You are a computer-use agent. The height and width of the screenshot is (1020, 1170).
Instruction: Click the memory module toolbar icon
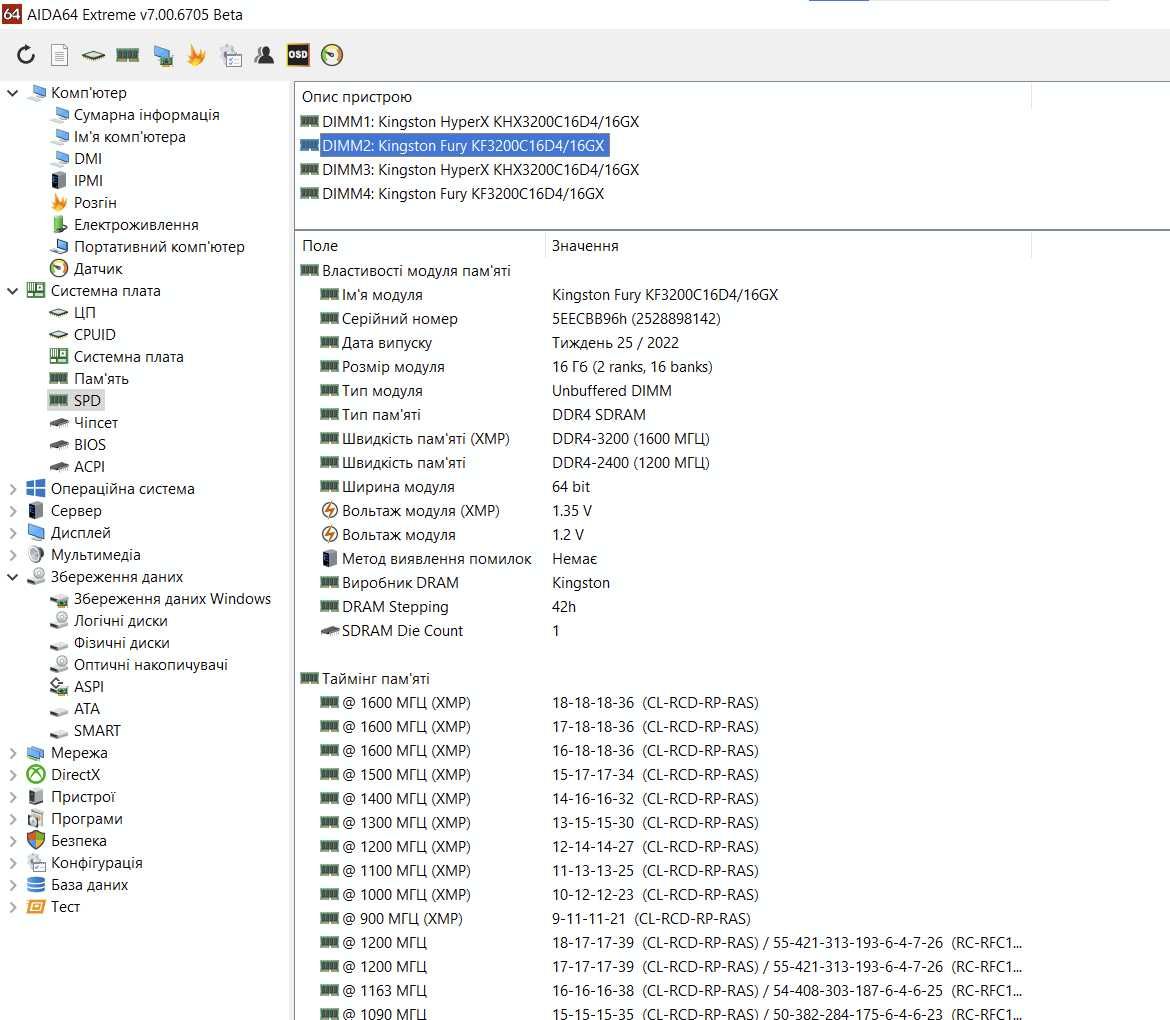[x=128, y=54]
